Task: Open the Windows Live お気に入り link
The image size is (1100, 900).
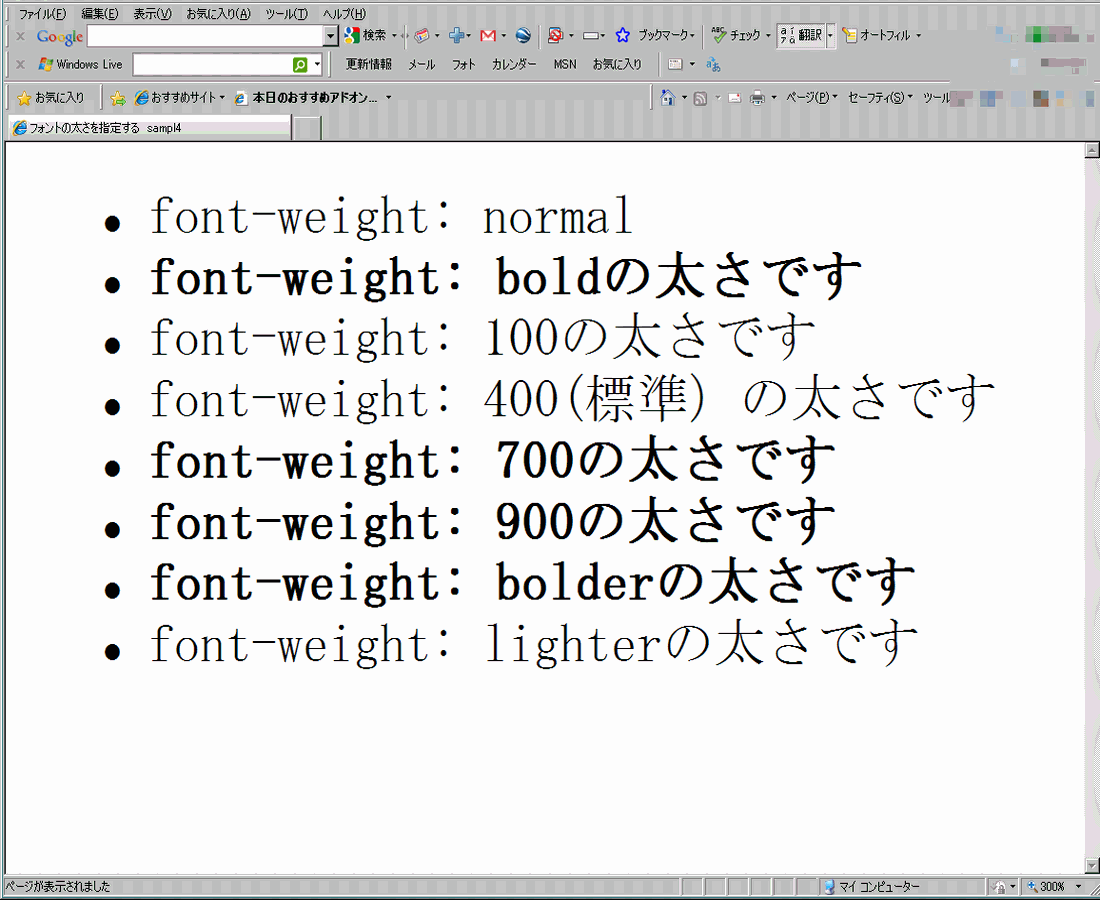Action: 617,65
